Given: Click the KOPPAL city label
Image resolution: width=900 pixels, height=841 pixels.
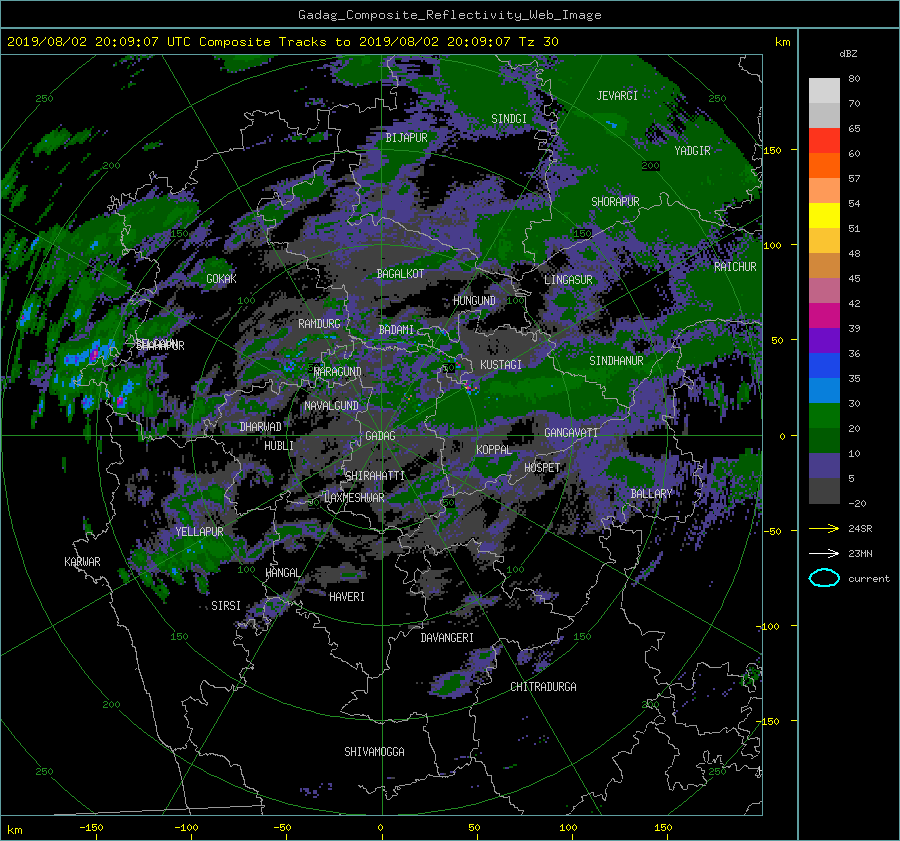Looking at the screenshot, I should pos(494,450).
